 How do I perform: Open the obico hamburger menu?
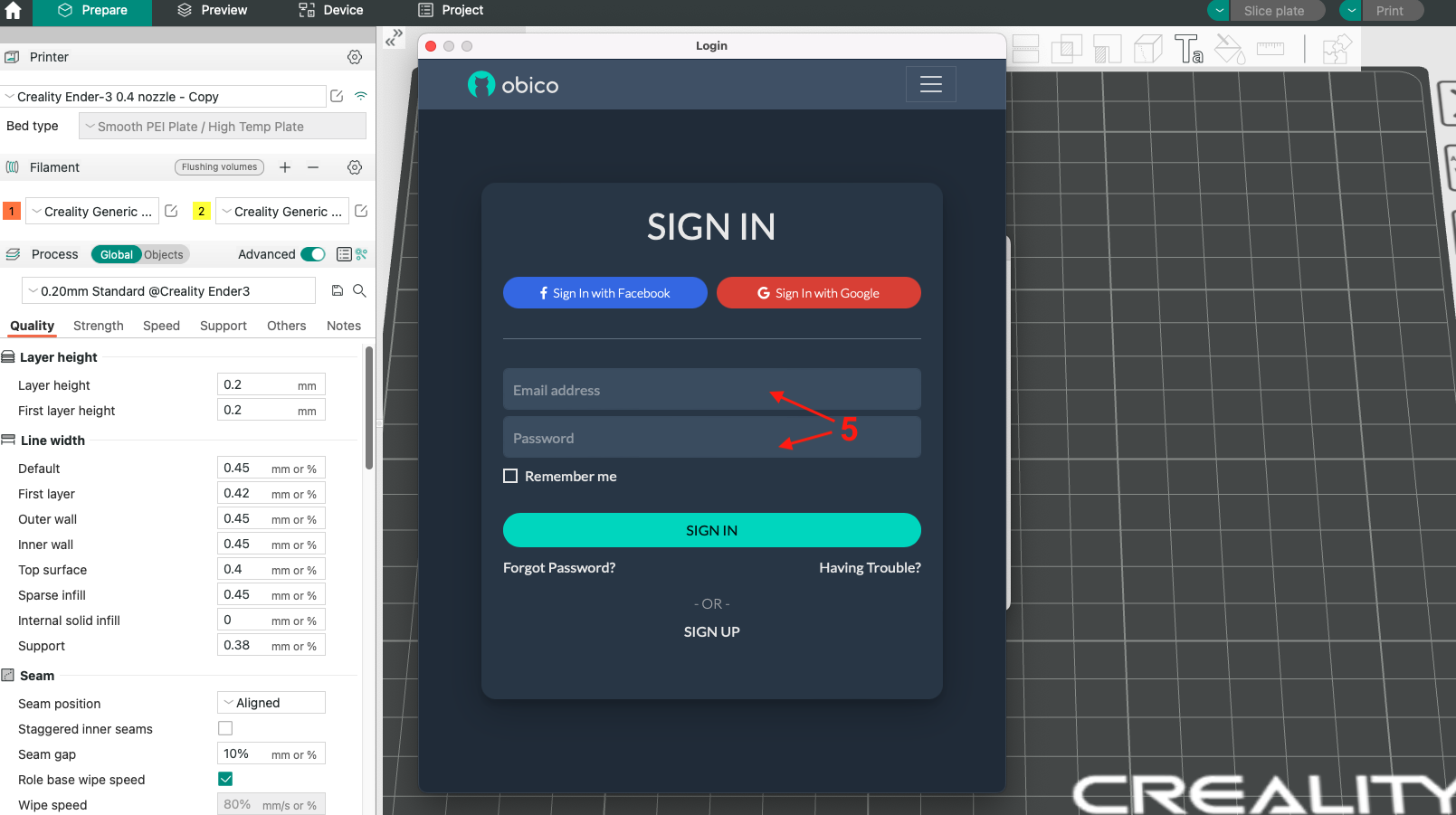931,84
